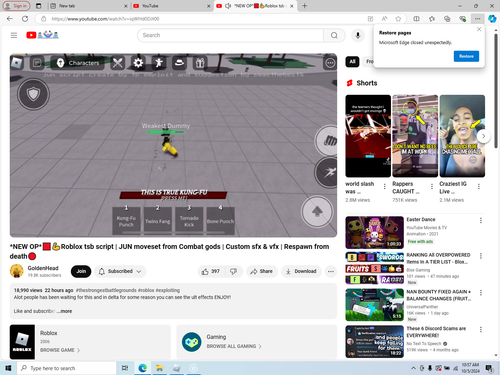Click the thumbs up like button
Screen dimensions: 500x375
click(x=211, y=271)
